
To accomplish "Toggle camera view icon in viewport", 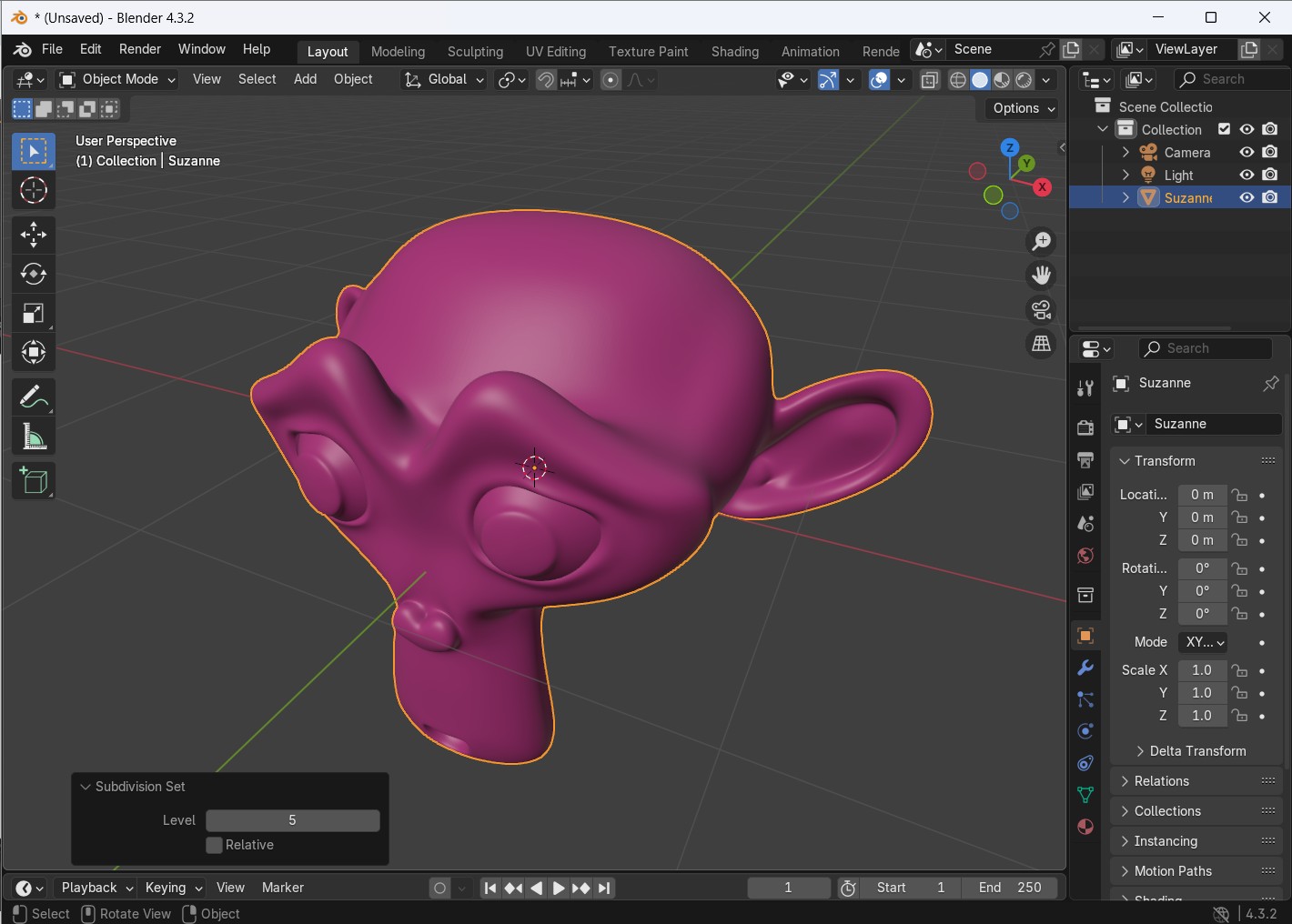I will click(1041, 309).
